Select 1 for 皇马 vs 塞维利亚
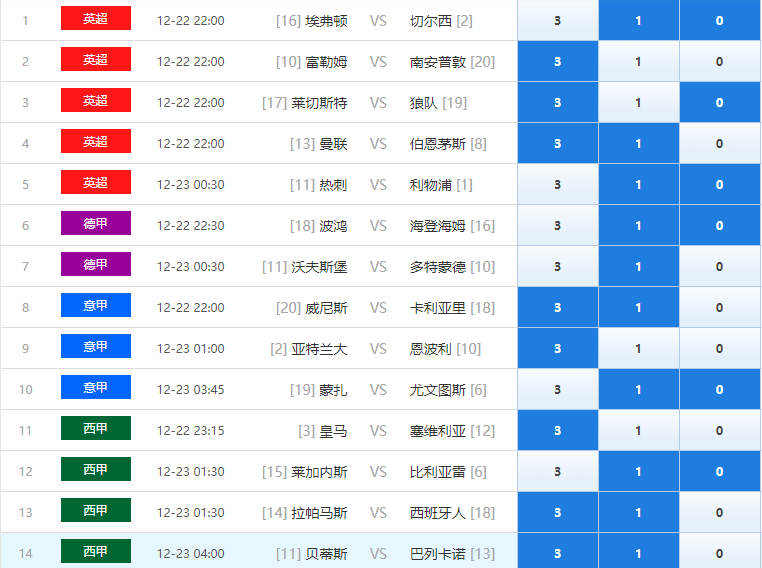This screenshot has width=762, height=568. 639,430
